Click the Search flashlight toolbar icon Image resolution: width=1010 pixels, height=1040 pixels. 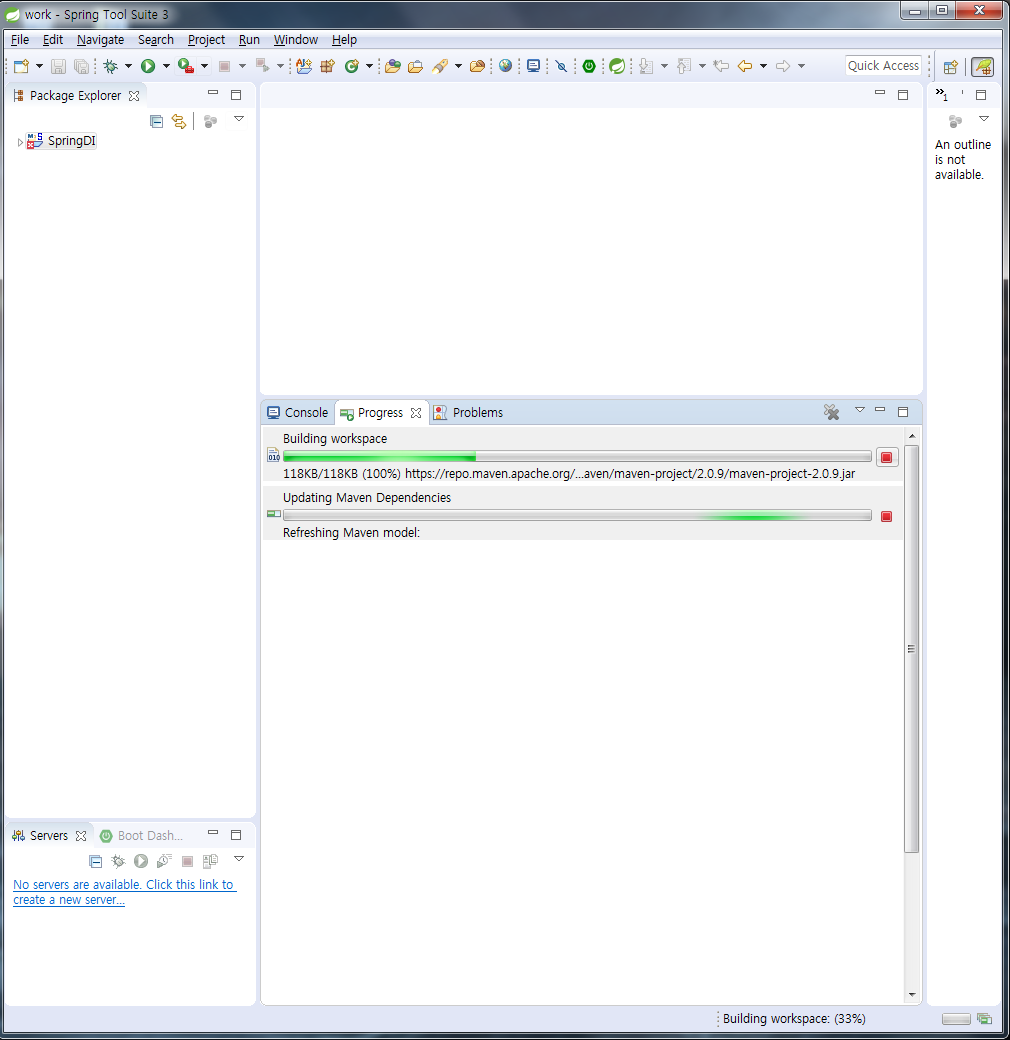tap(439, 66)
